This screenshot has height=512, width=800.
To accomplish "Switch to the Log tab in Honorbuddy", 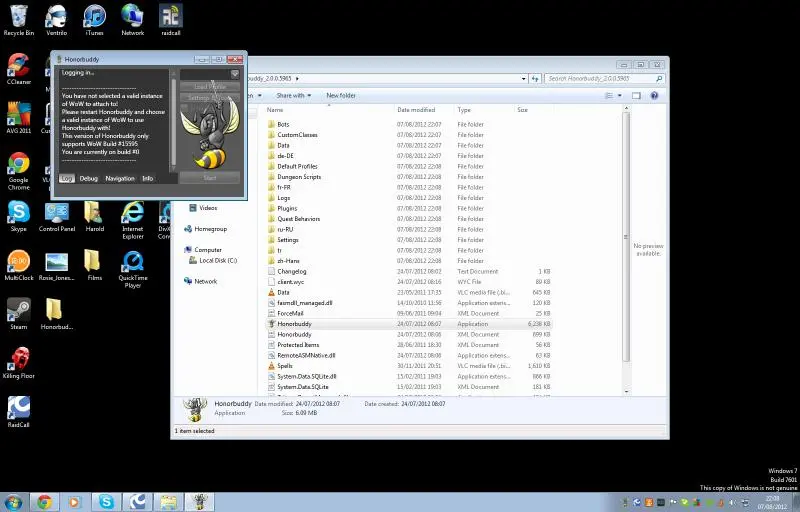I will pos(67,178).
